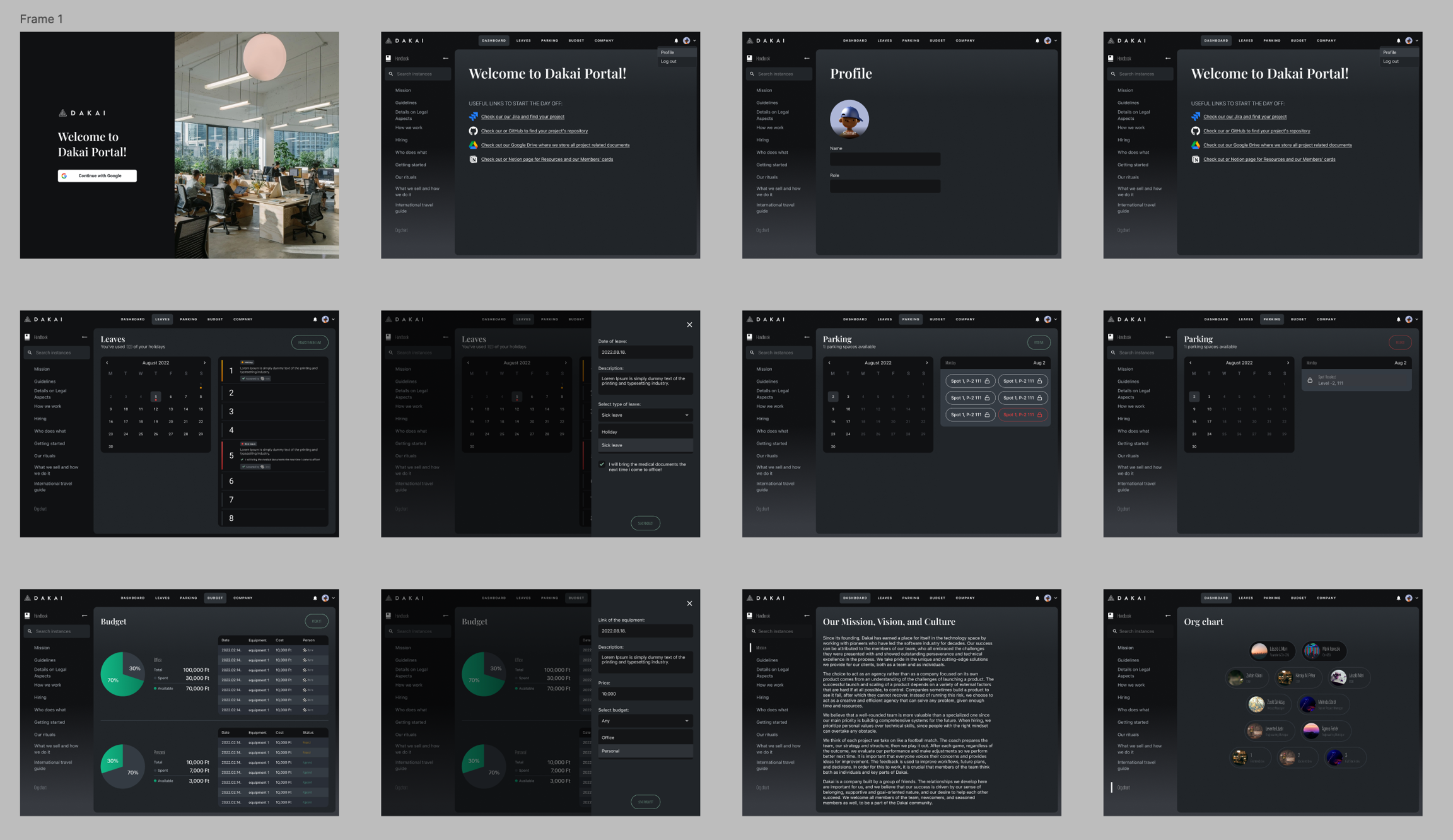The image size is (1453, 840).
Task: Expand the user menu chevron on the Profile screen
Action: pos(1056,41)
